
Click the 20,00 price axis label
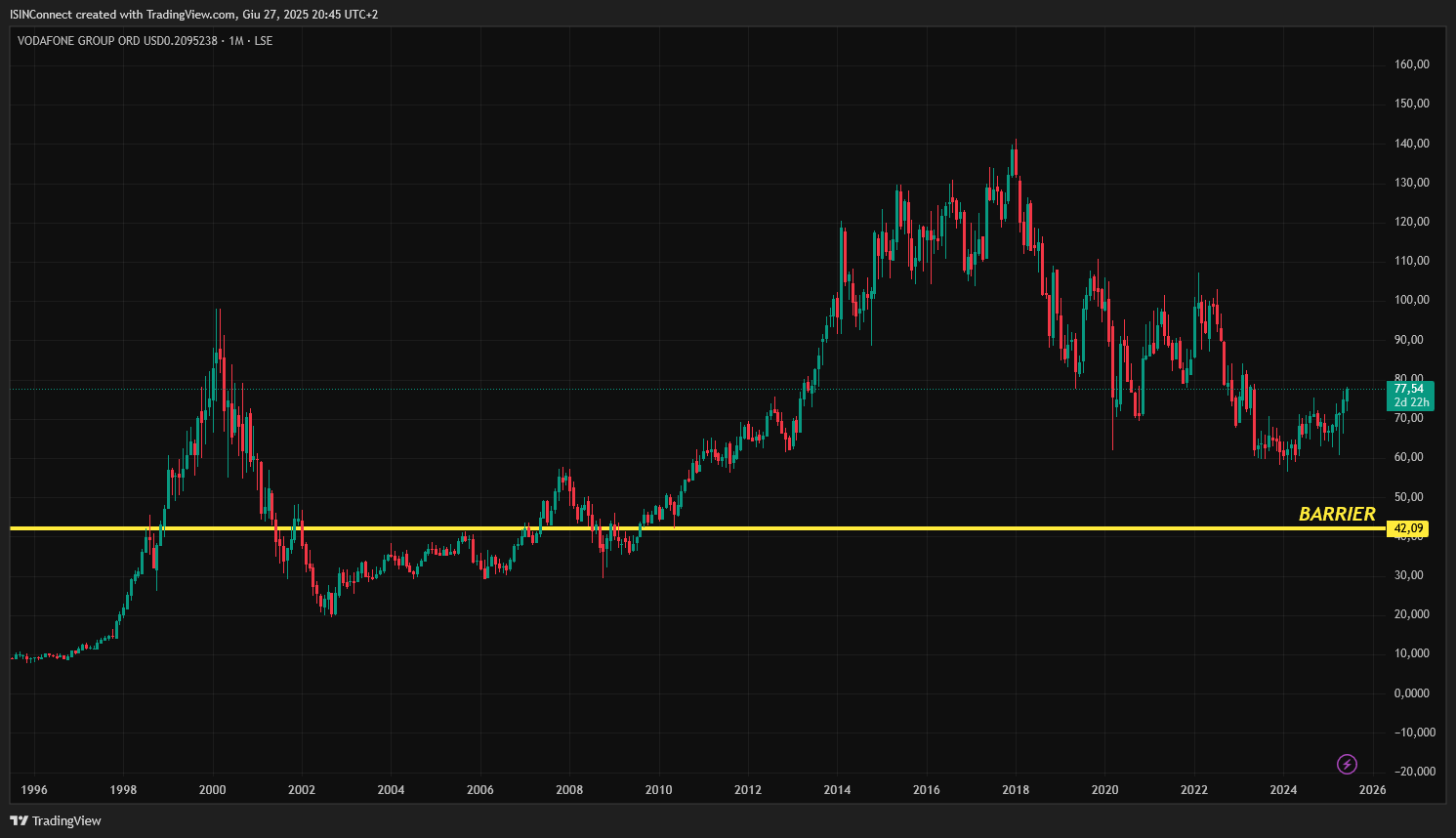1412,614
